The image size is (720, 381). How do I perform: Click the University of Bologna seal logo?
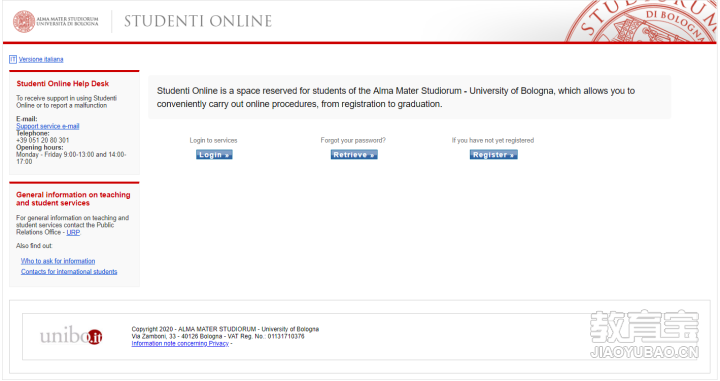(24, 21)
